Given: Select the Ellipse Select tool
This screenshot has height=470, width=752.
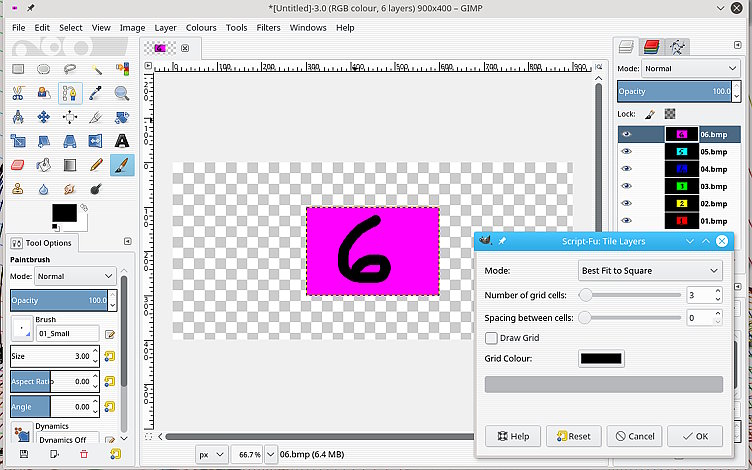Looking at the screenshot, I should click(44, 70).
